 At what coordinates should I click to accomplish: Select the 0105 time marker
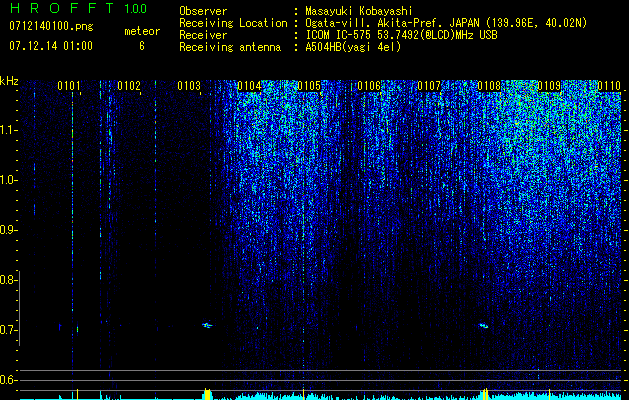309,86
